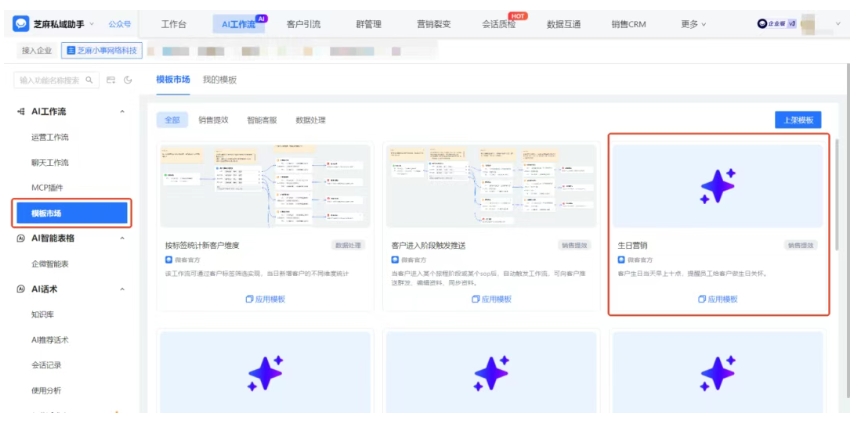Click the AI智能表格 section icon in sidebar
Screen dimensions: 866x429
(21, 238)
